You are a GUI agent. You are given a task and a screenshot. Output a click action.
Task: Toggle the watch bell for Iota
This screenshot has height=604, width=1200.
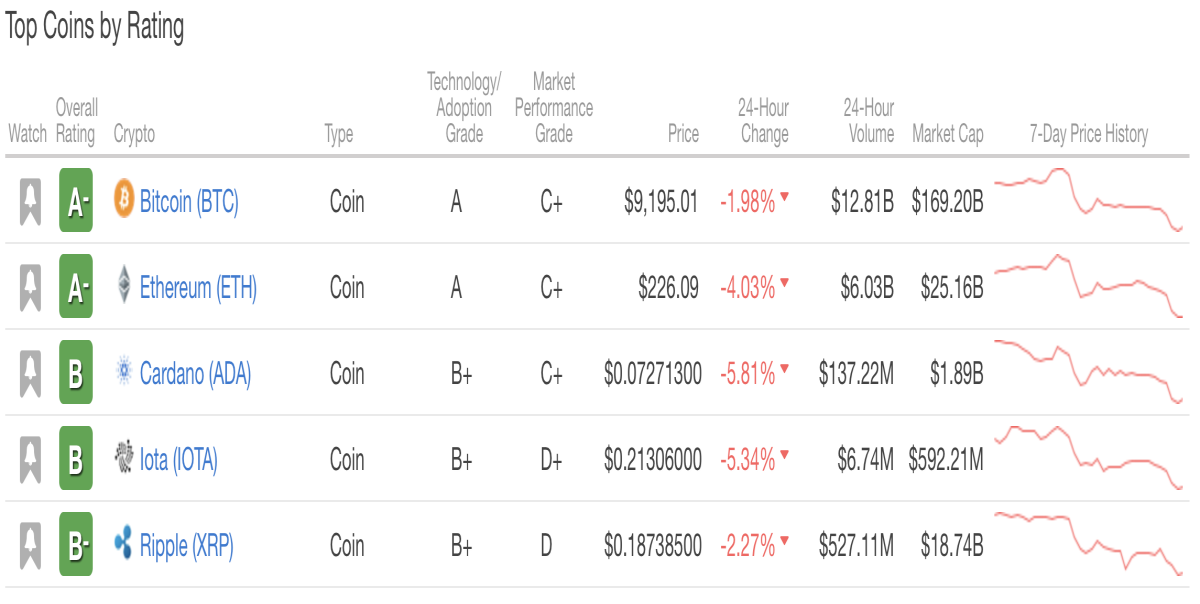31,460
